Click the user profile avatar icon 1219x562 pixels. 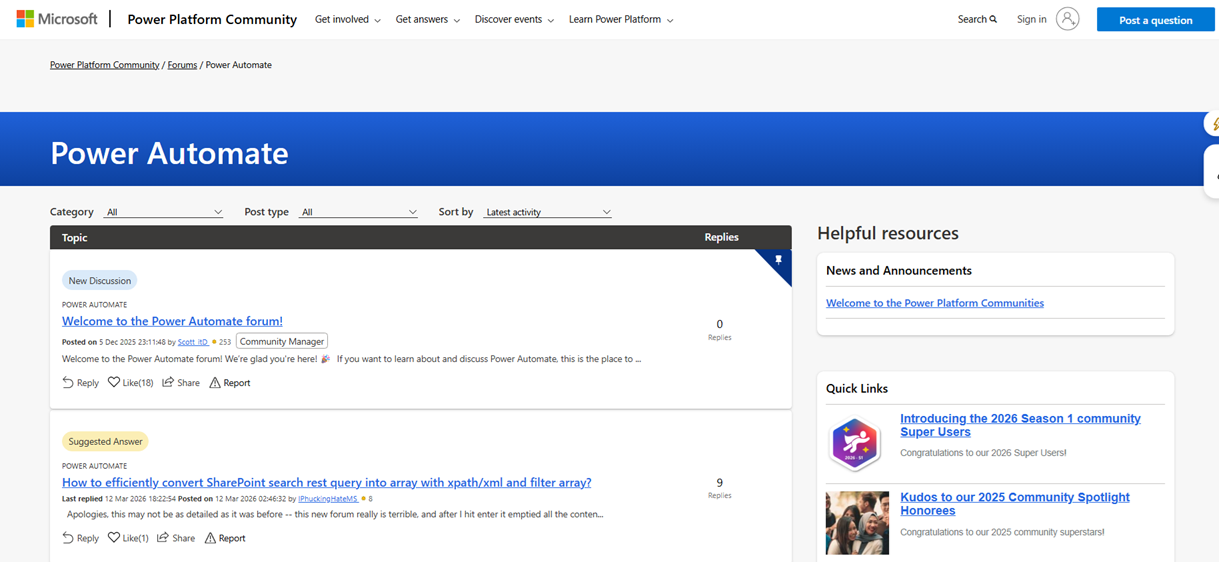click(x=1067, y=19)
